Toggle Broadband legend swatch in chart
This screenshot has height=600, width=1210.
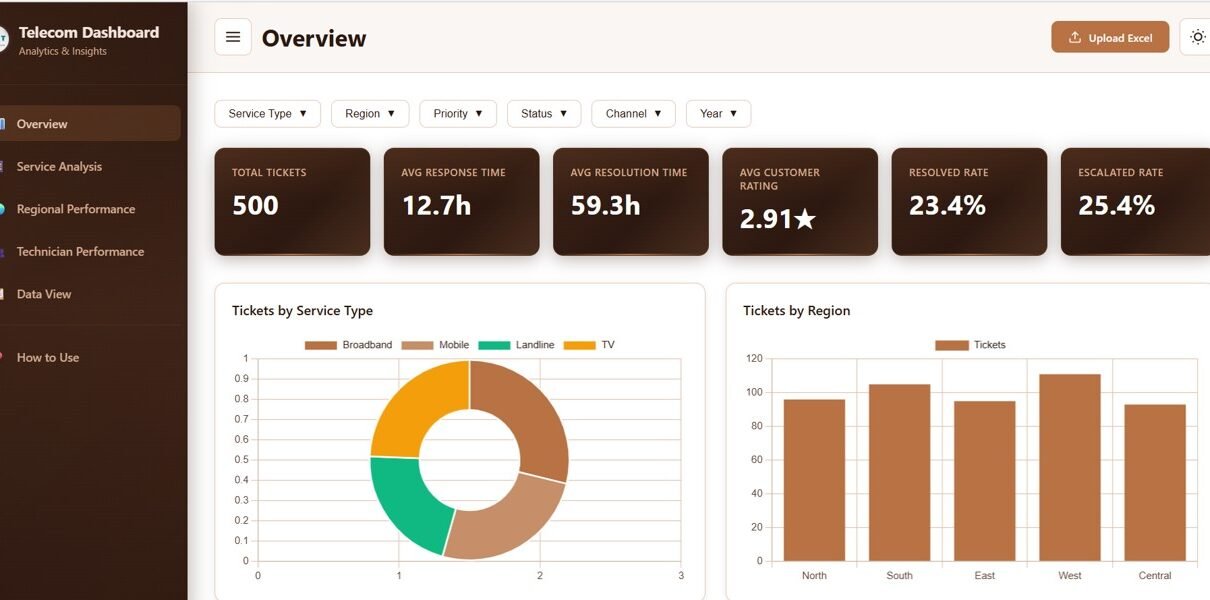click(x=321, y=345)
